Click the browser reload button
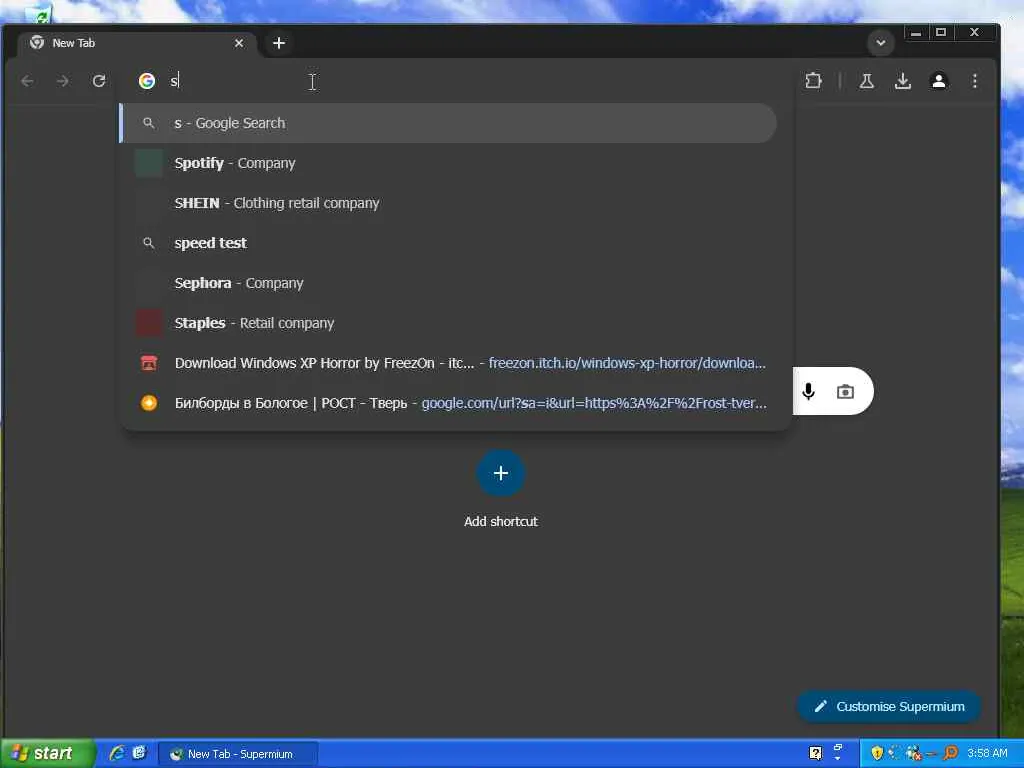Image resolution: width=1024 pixels, height=768 pixels. point(99,81)
